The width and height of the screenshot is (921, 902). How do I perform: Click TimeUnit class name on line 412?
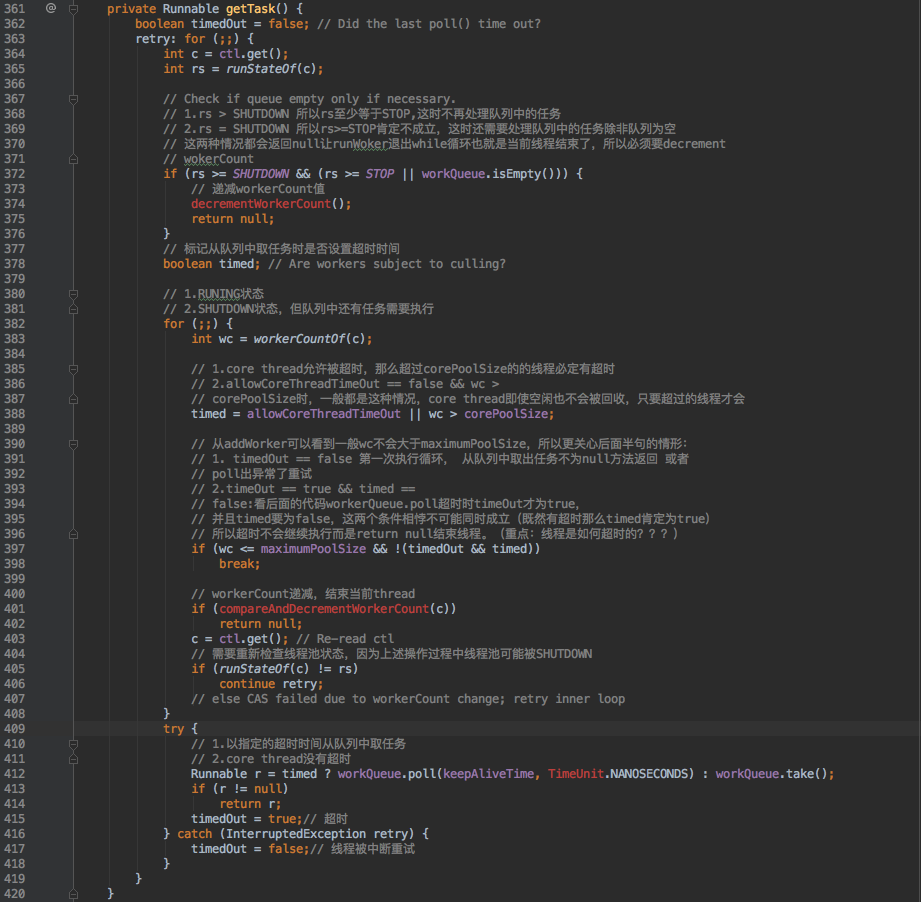pos(576,774)
